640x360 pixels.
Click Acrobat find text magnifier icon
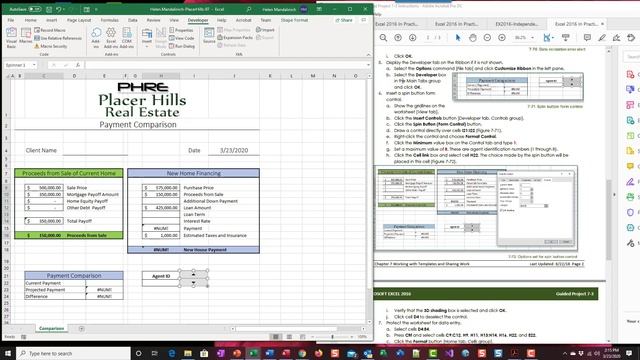[x=383, y=38]
